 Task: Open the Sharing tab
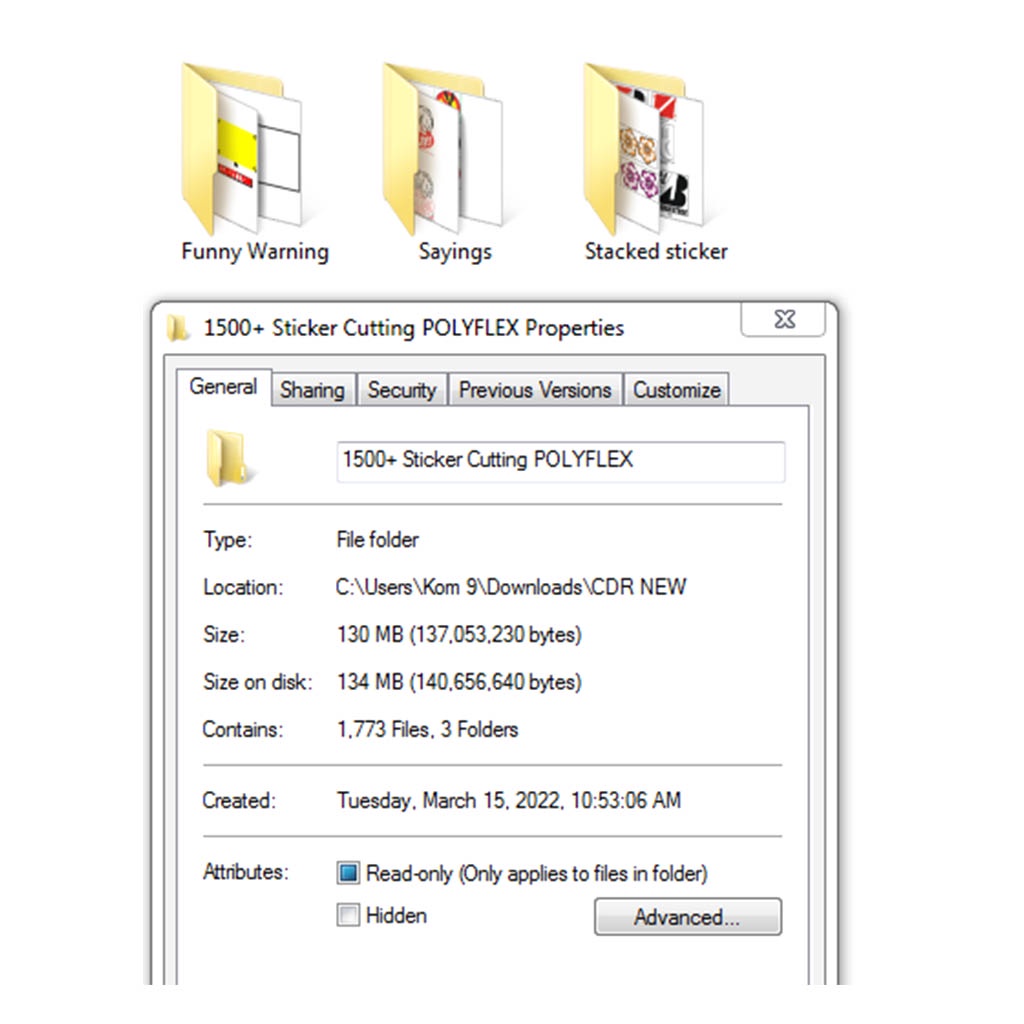point(313,390)
